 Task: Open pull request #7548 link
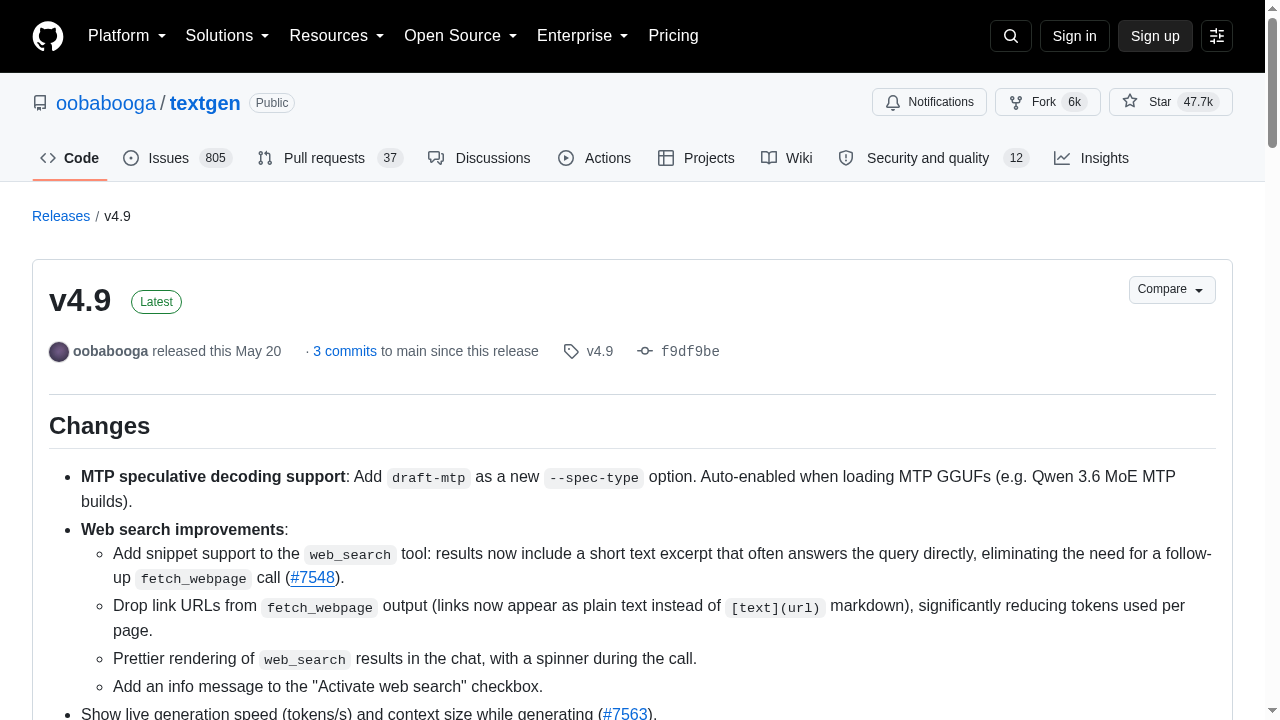coord(313,578)
